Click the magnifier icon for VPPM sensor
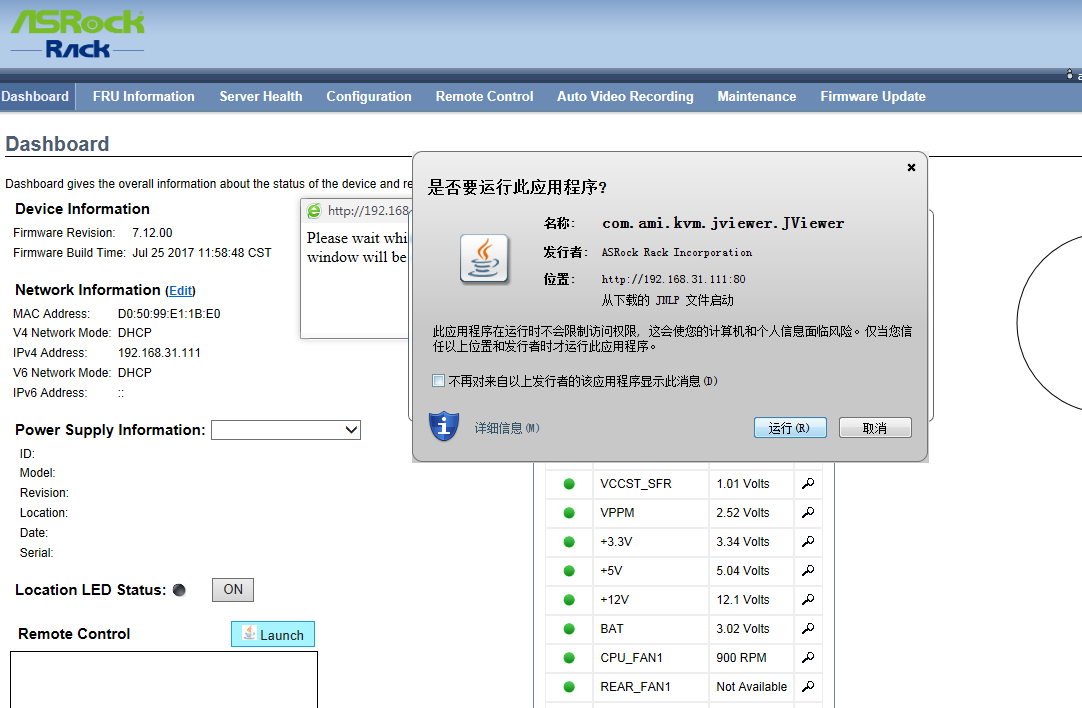 click(808, 512)
